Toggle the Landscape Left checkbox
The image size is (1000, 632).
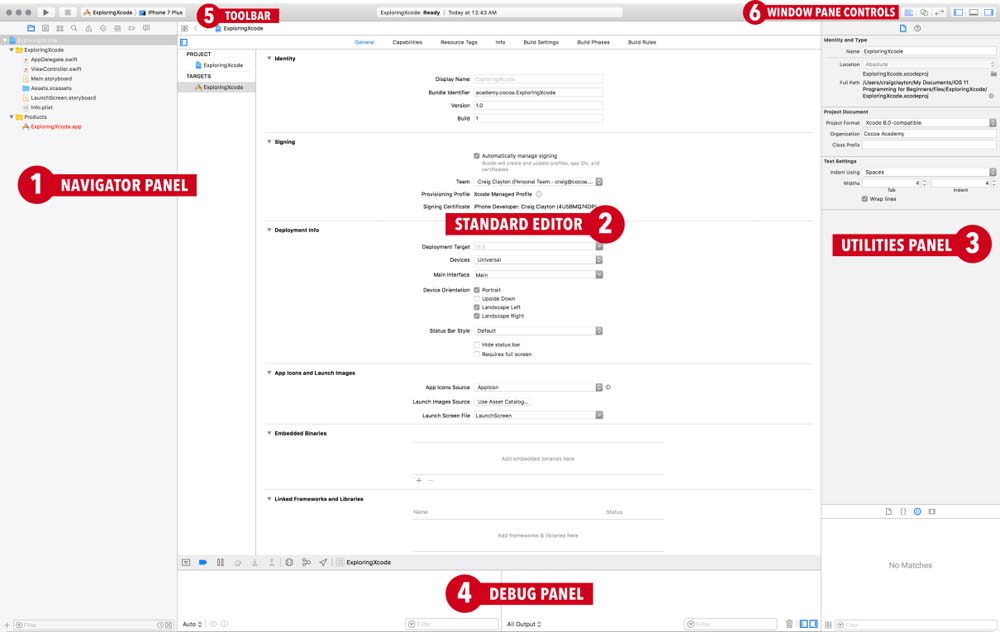(476, 307)
